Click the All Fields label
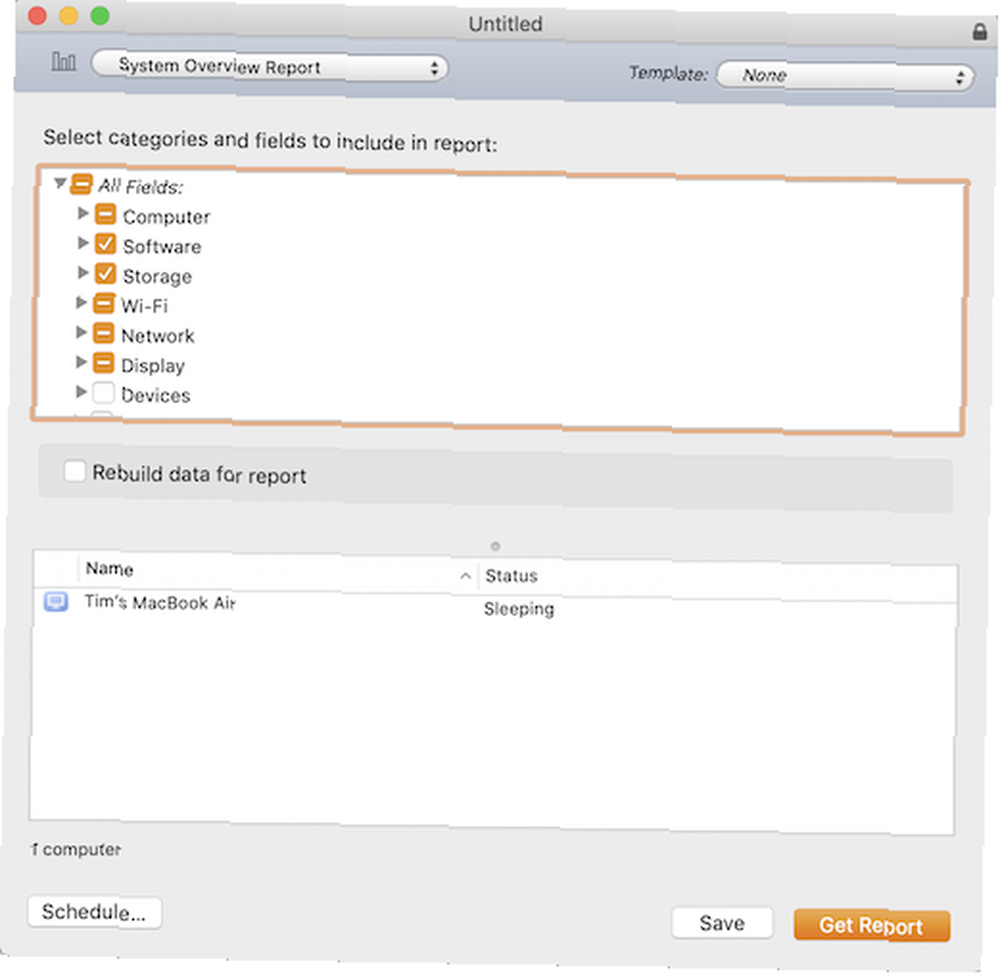The width and height of the screenshot is (1000, 976). coord(140,186)
